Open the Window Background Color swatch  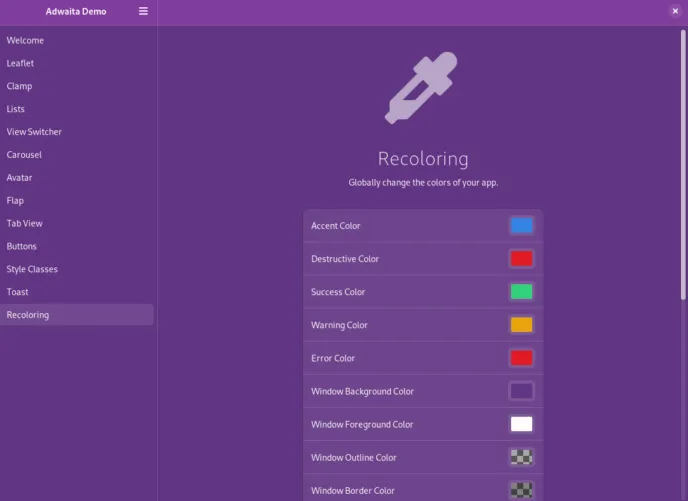pyautogui.click(x=521, y=391)
